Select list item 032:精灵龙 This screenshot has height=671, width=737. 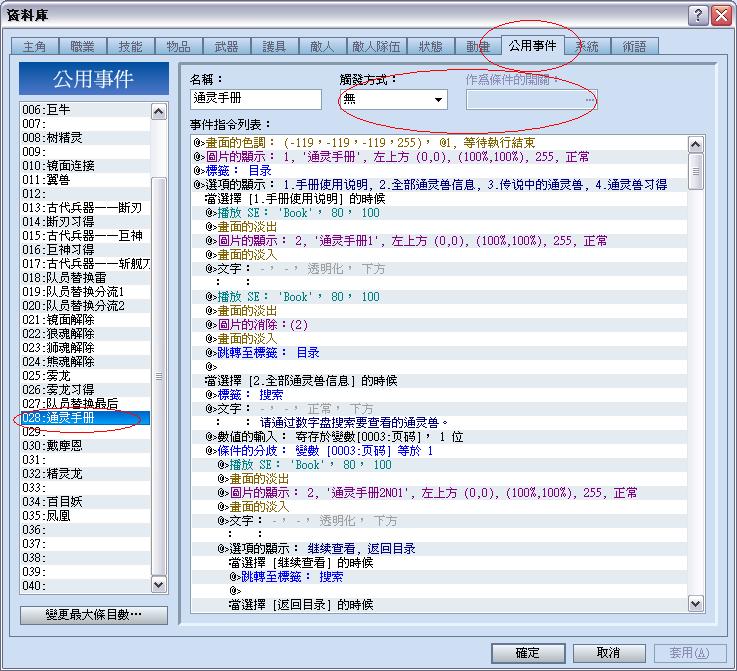click(85, 474)
